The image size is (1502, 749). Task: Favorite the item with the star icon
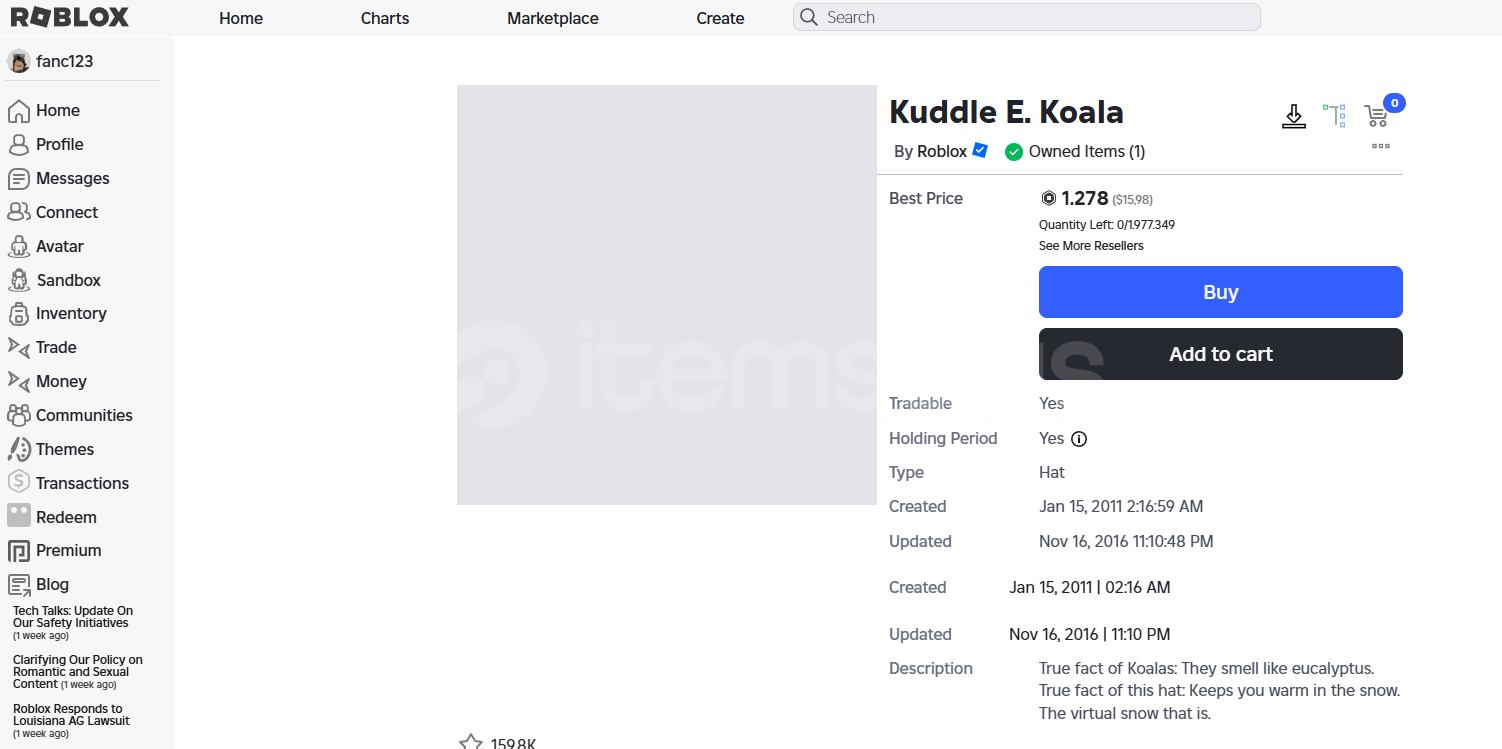click(470, 742)
